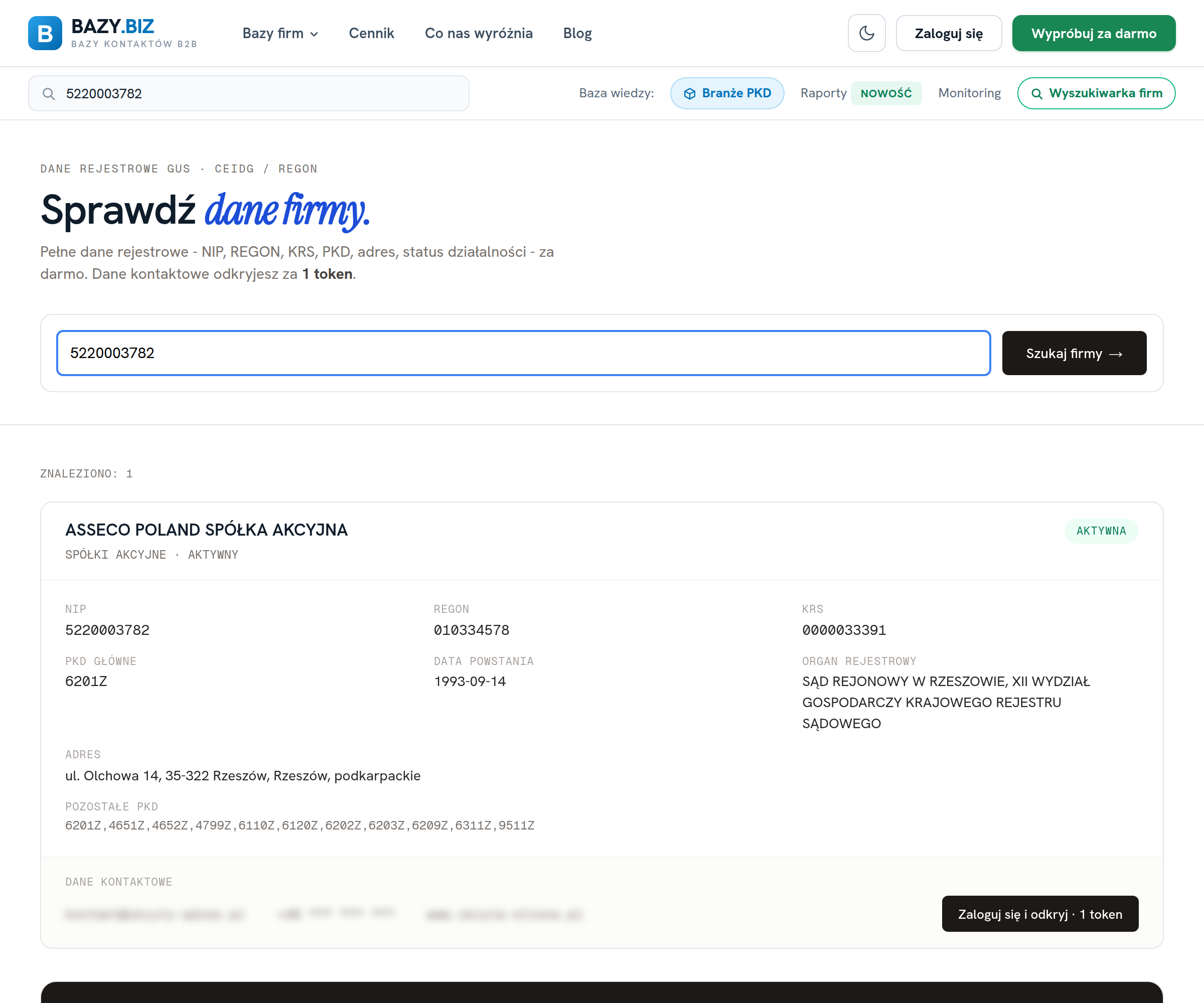Click the BAZY.BIZ brand name text
The width and height of the screenshot is (1204, 1003).
tap(112, 27)
